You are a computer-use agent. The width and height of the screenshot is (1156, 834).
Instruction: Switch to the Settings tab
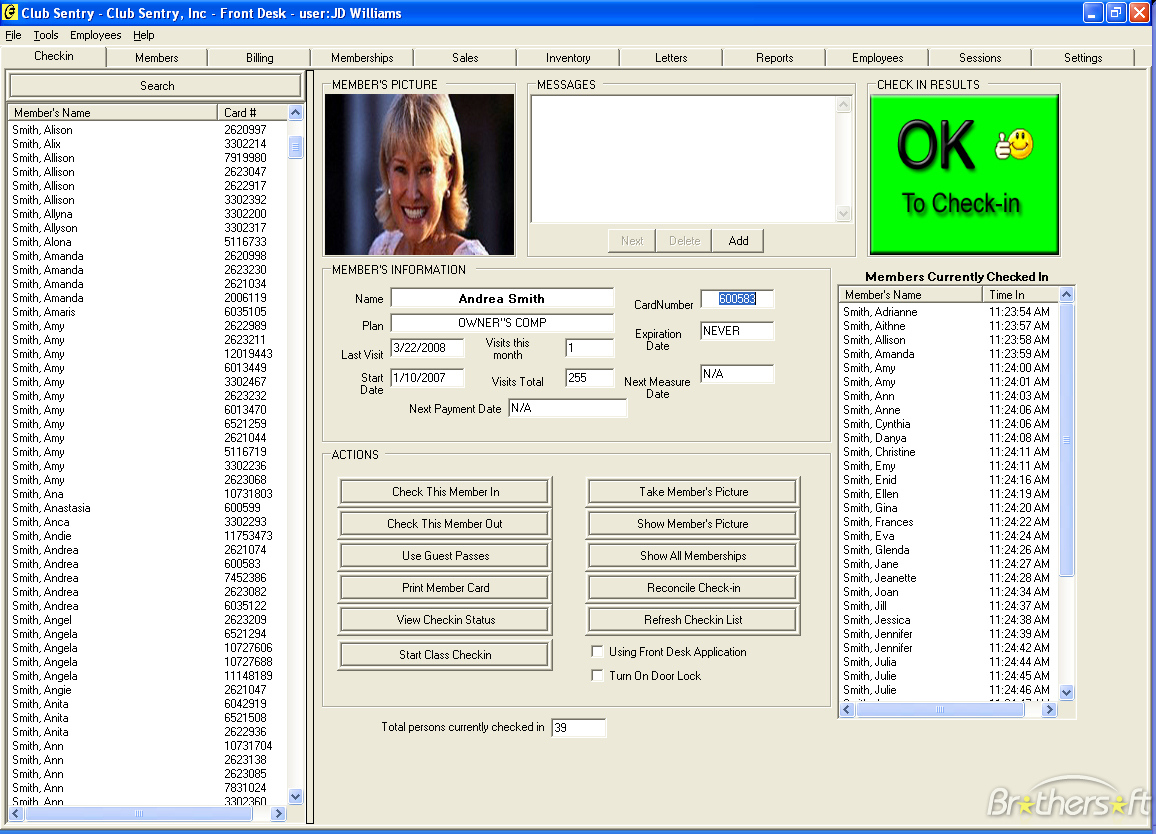point(1083,58)
